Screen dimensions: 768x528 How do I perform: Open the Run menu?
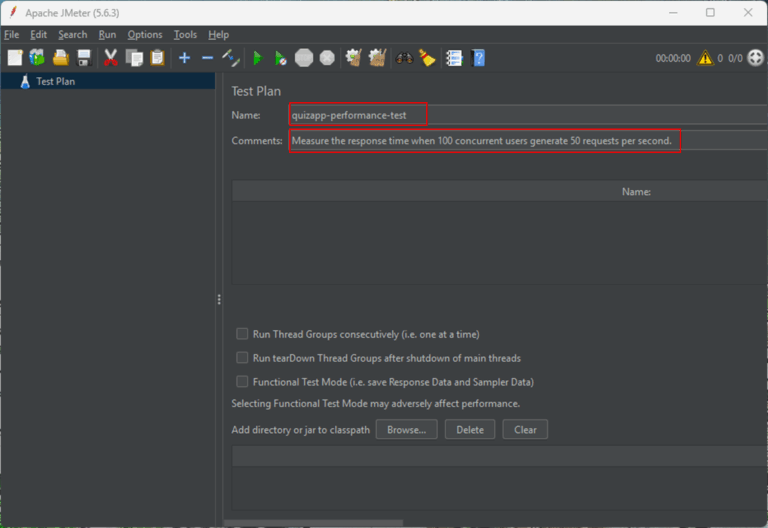tap(107, 35)
